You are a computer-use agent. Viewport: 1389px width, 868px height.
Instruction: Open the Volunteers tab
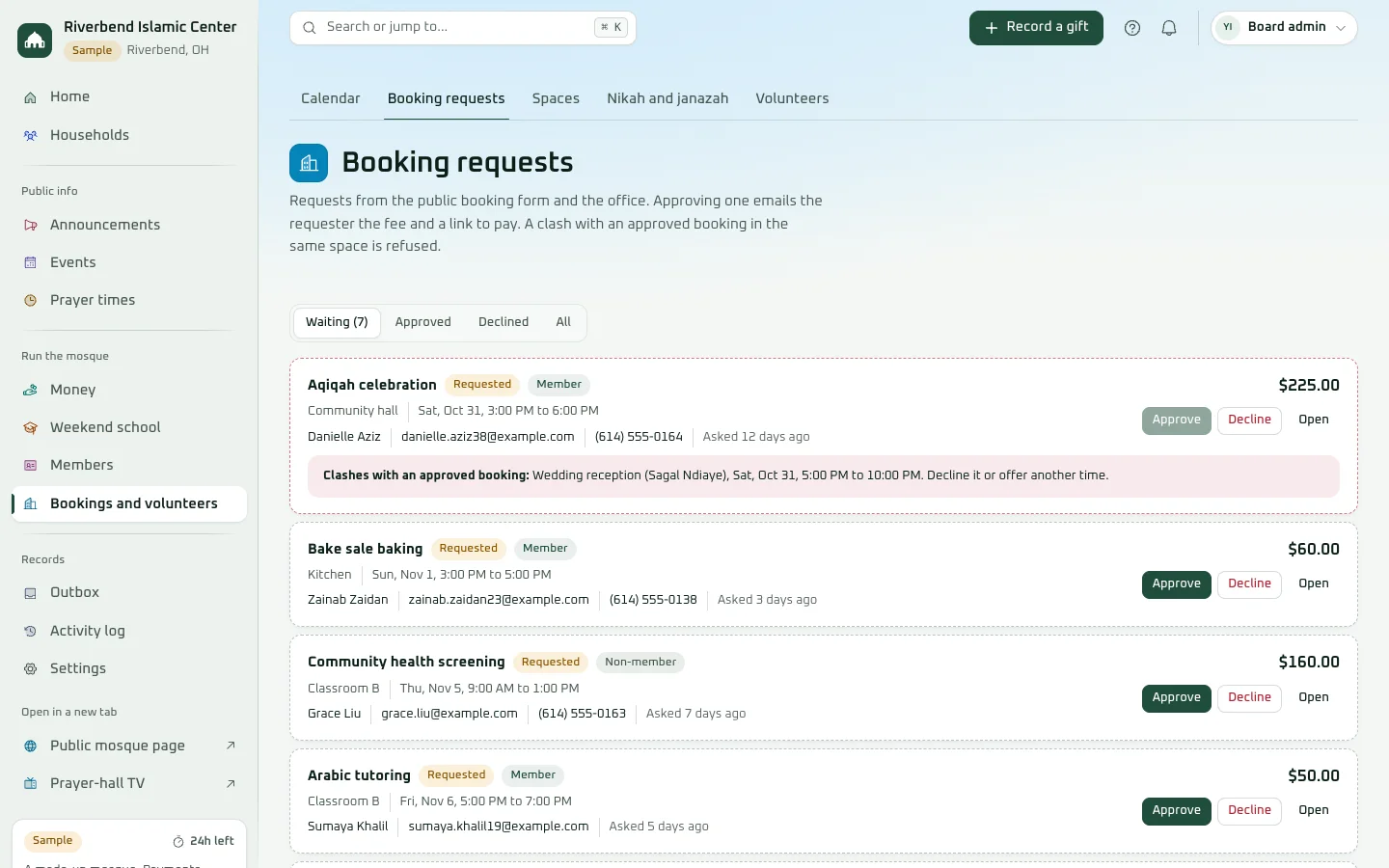point(792,98)
